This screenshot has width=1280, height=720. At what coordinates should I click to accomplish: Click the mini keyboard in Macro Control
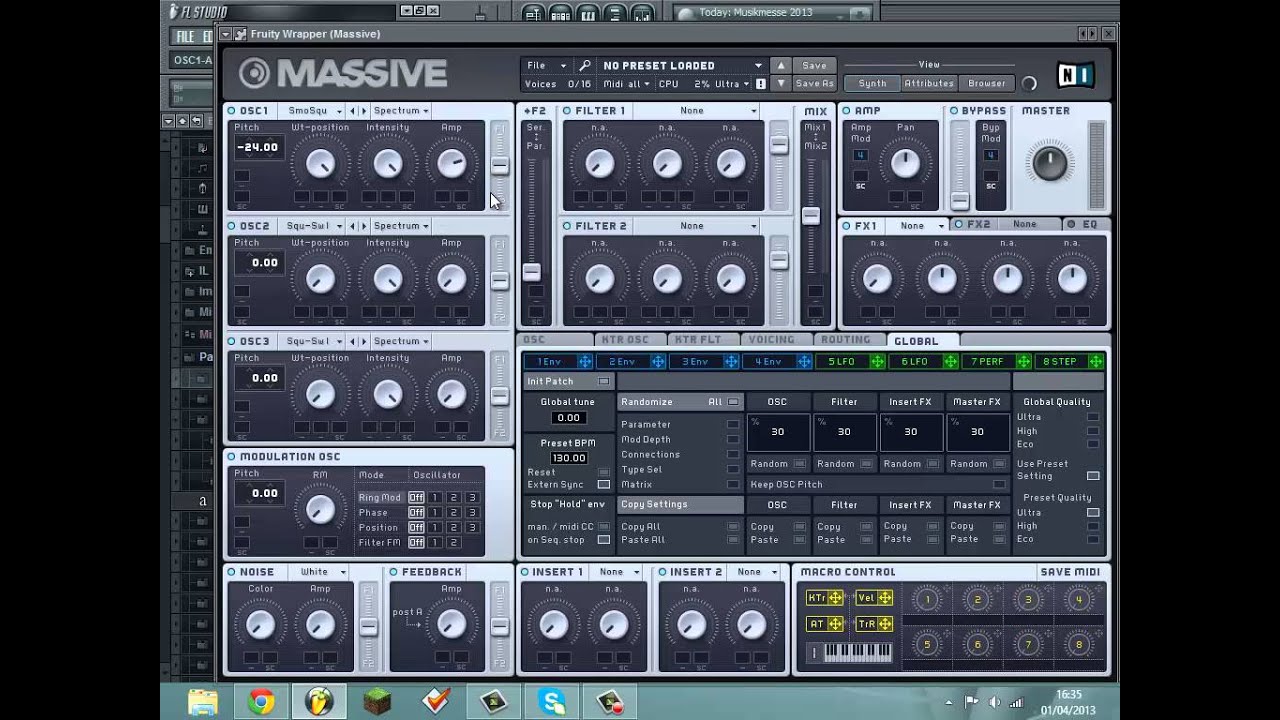(x=858, y=653)
